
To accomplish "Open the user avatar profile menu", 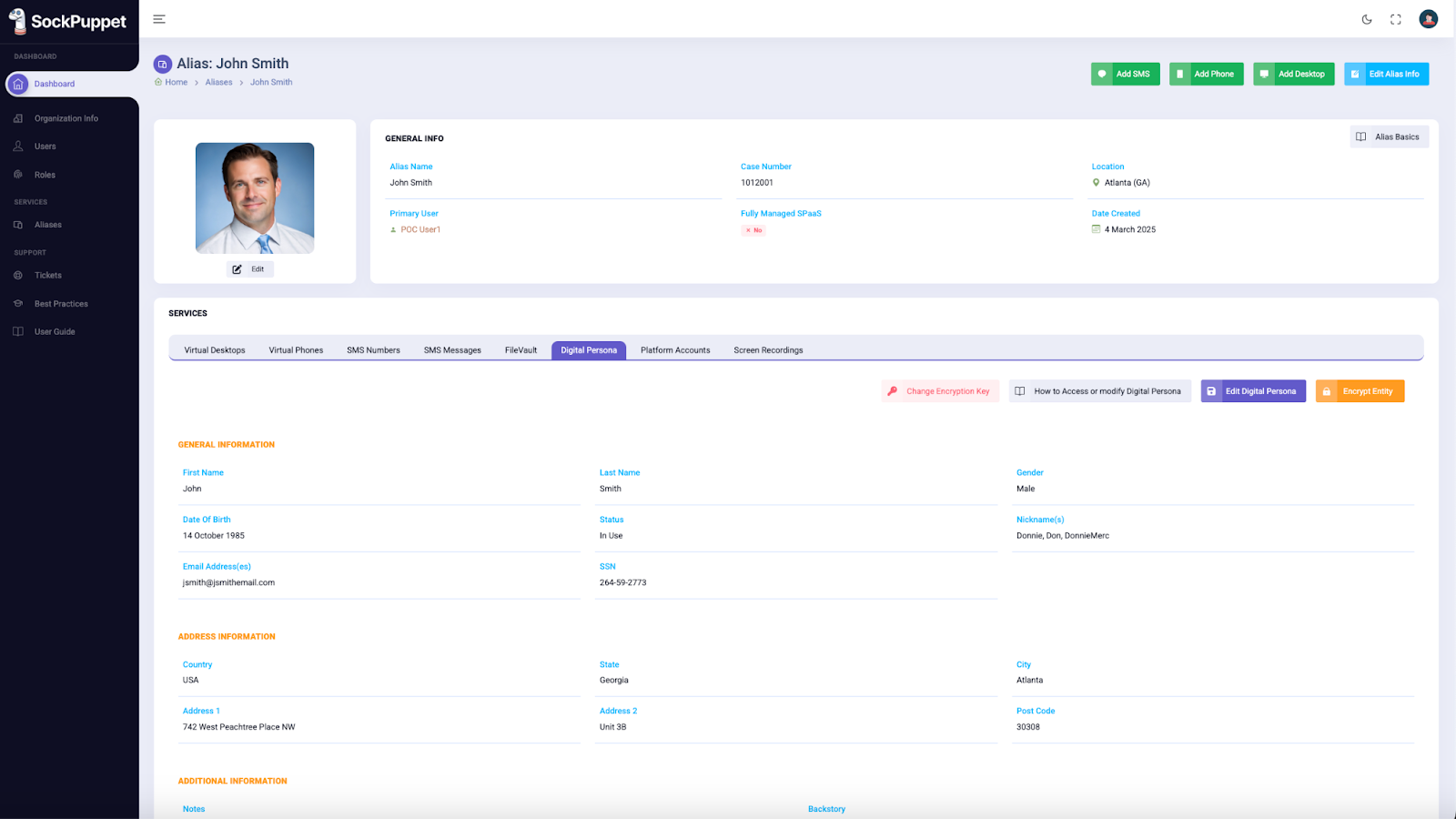I will 1429,19.
